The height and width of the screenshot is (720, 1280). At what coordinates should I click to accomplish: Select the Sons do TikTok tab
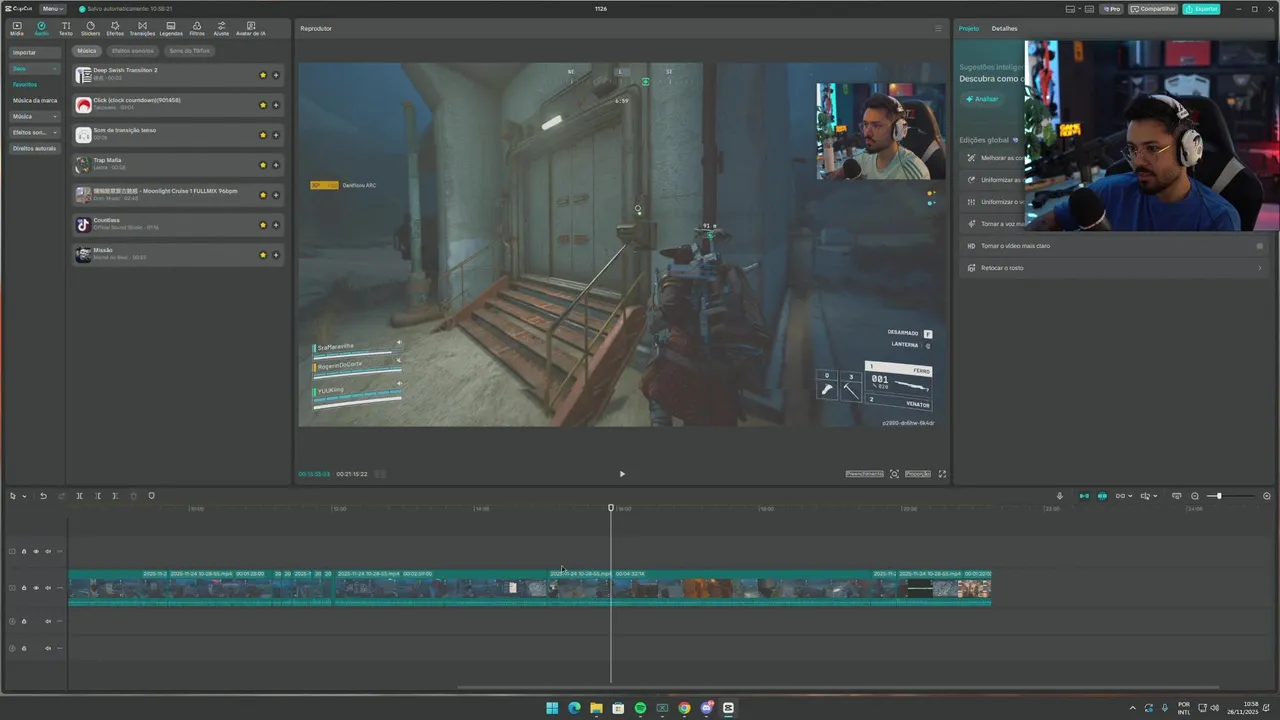click(x=189, y=50)
